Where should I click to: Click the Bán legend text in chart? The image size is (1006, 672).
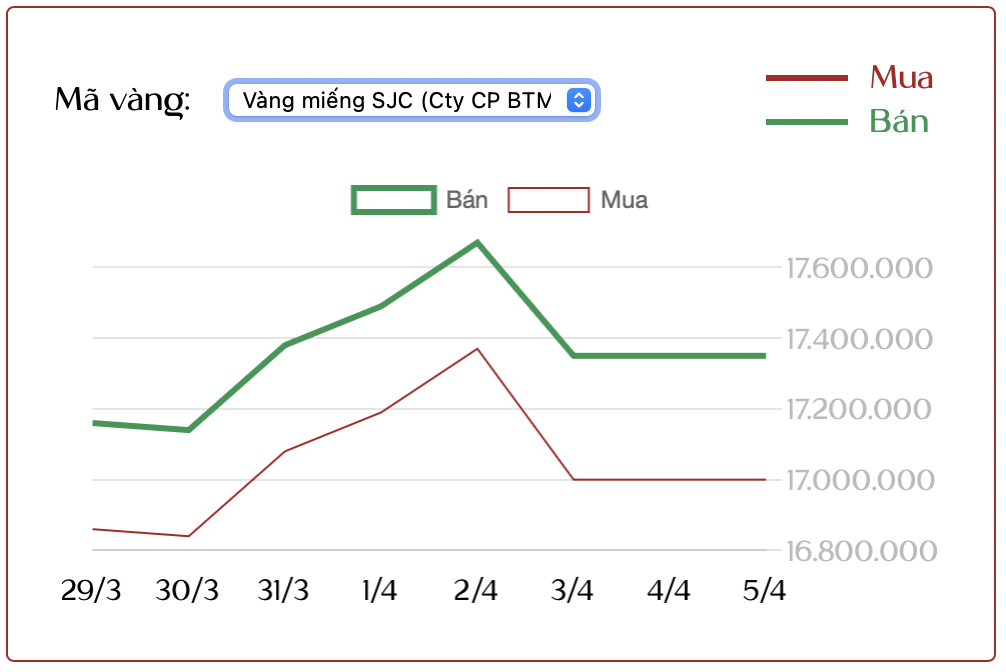tap(467, 200)
